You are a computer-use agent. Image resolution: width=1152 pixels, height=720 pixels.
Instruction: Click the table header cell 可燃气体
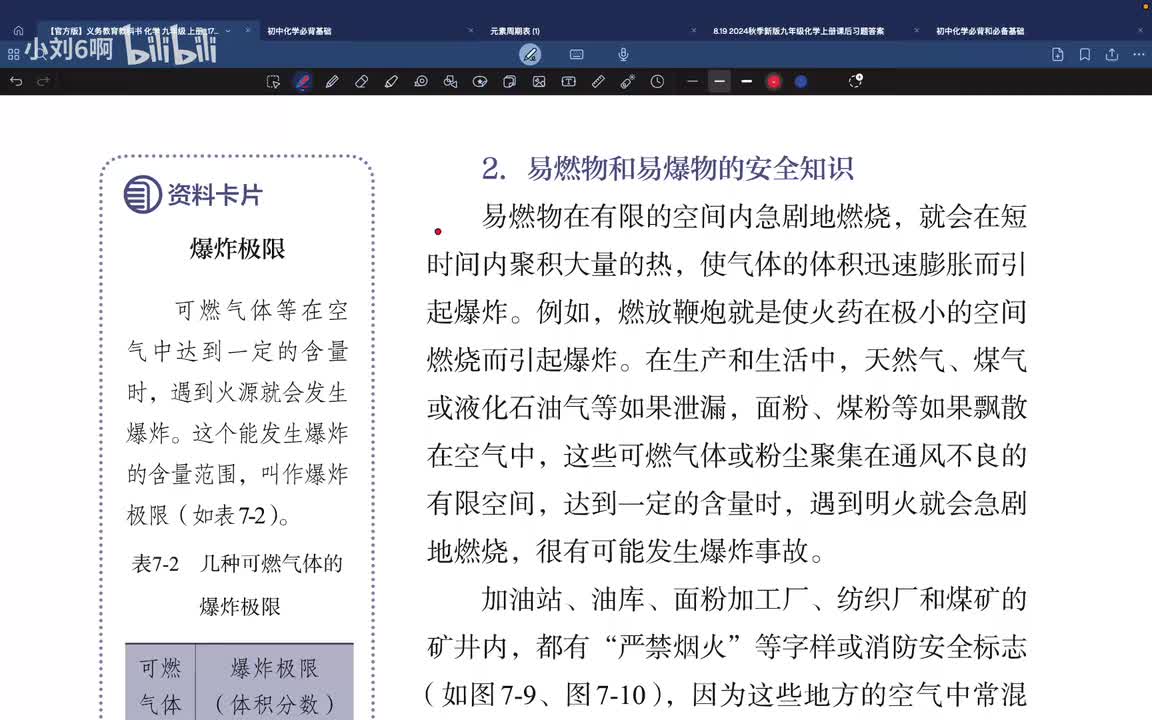point(160,685)
